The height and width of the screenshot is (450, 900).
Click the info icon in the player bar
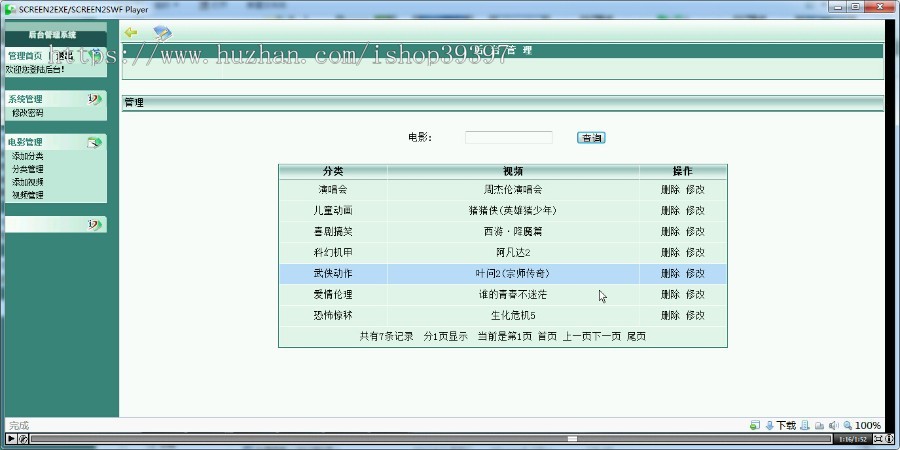tap(890, 439)
